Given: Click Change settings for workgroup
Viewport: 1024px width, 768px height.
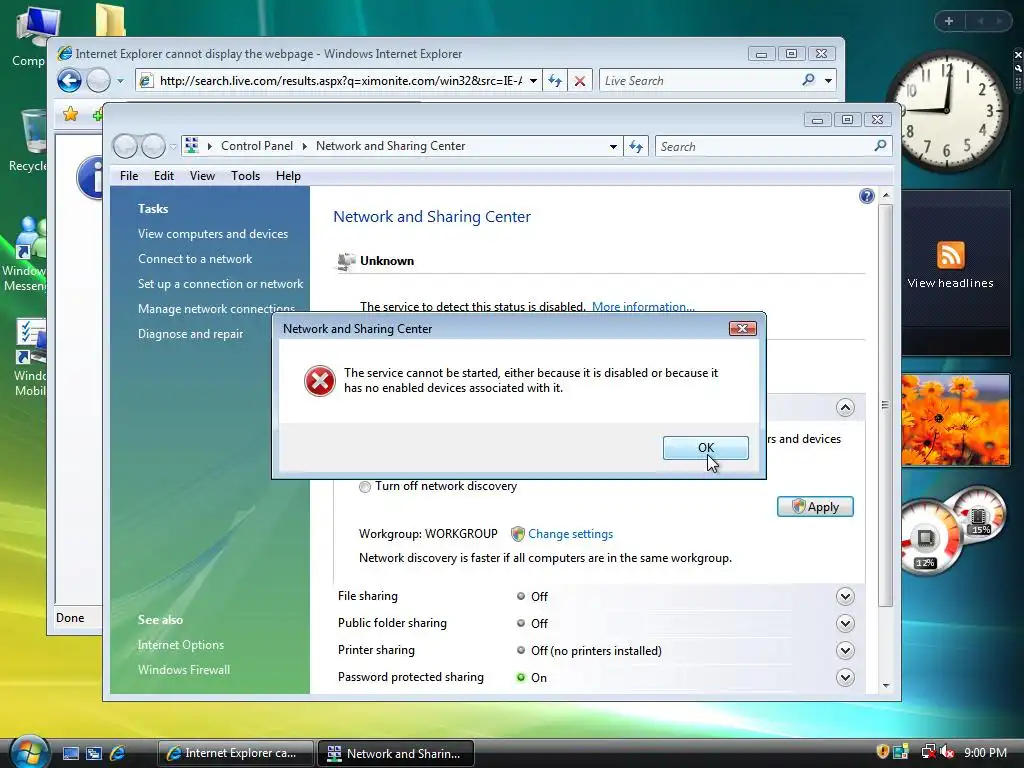Looking at the screenshot, I should coord(570,534).
